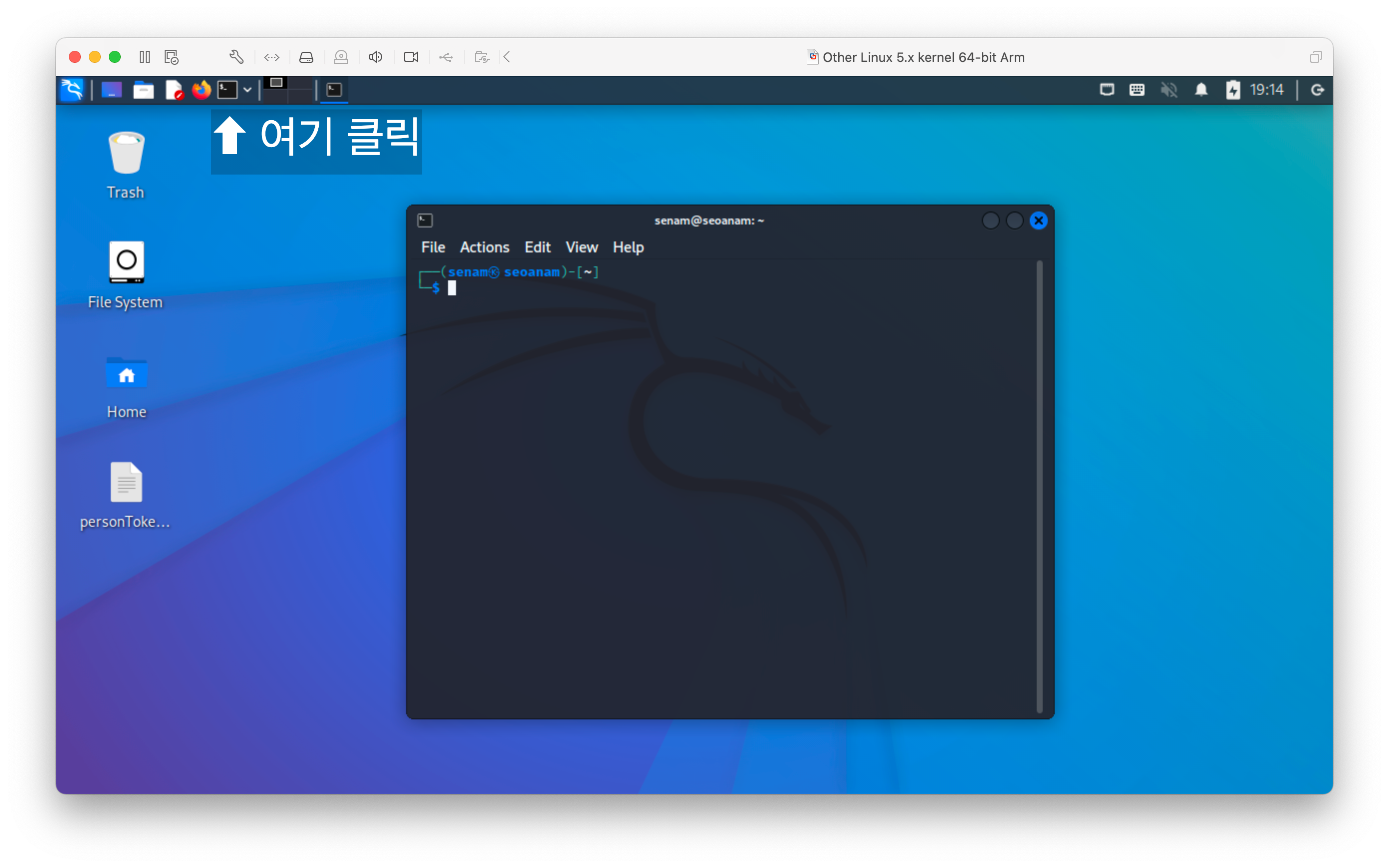Click the Show Desktop panel icon

tap(111, 90)
